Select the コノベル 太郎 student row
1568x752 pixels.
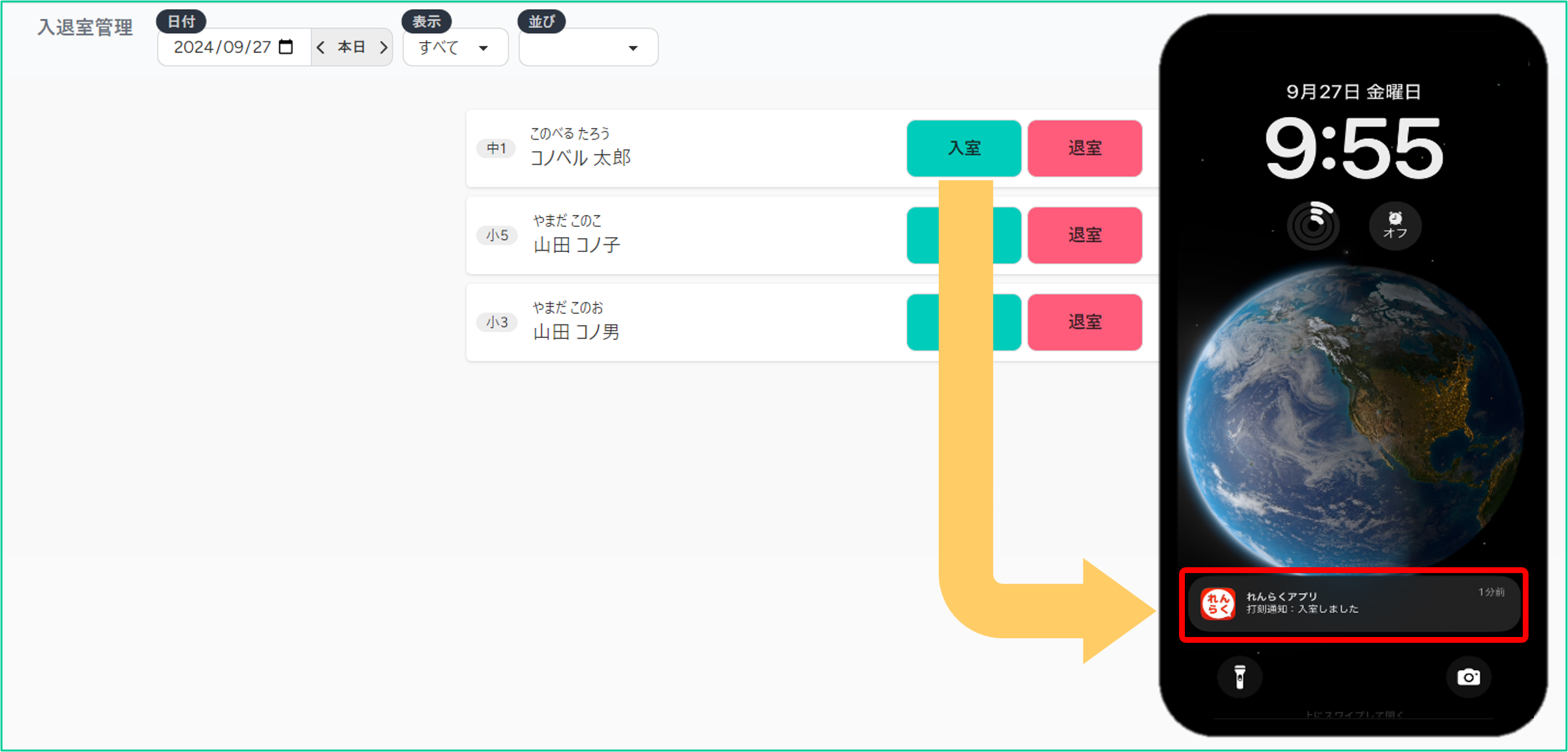click(811, 148)
